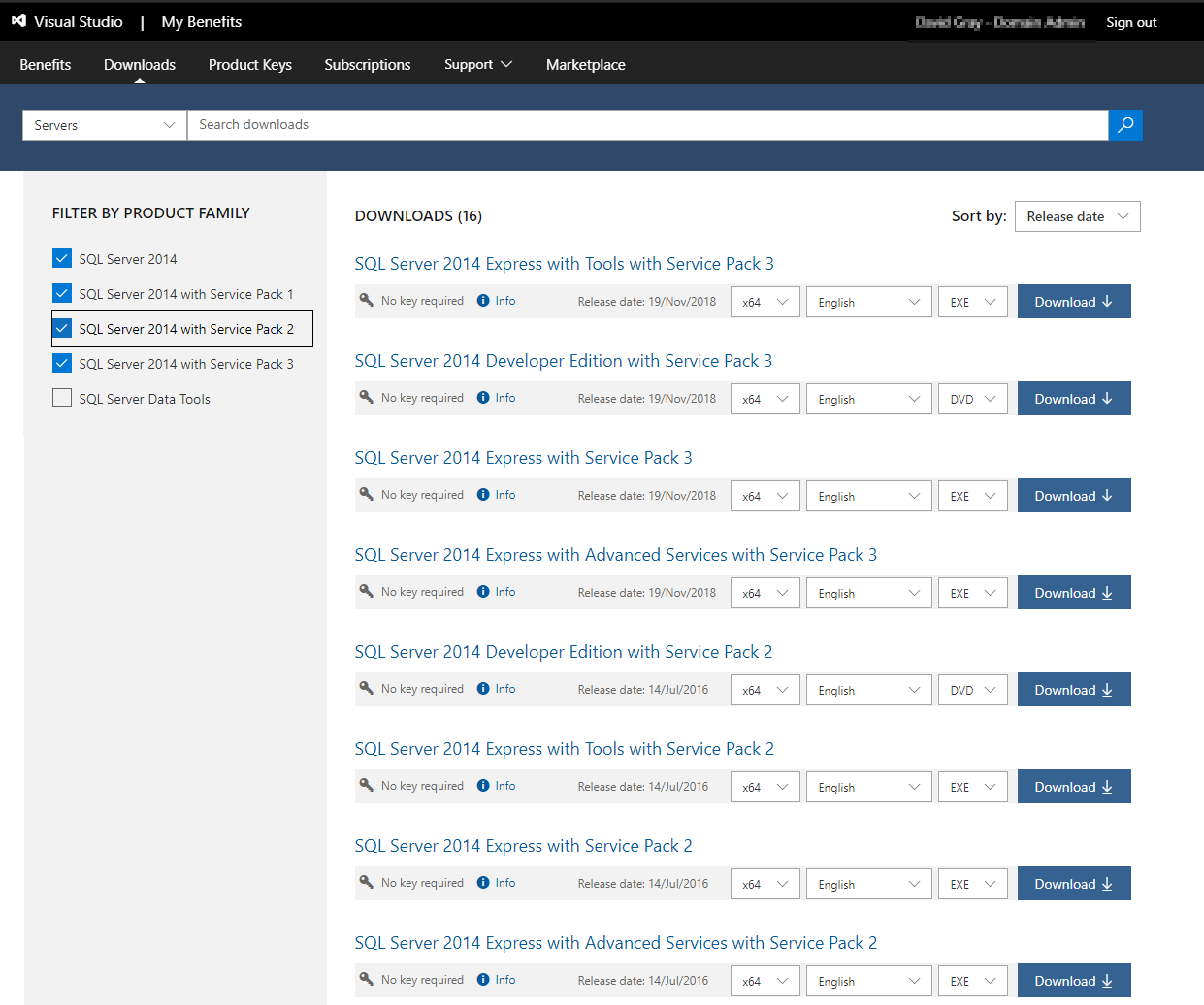Open x64 dropdown for Express with Service Pack 3
The image size is (1204, 1005).
(x=765, y=496)
